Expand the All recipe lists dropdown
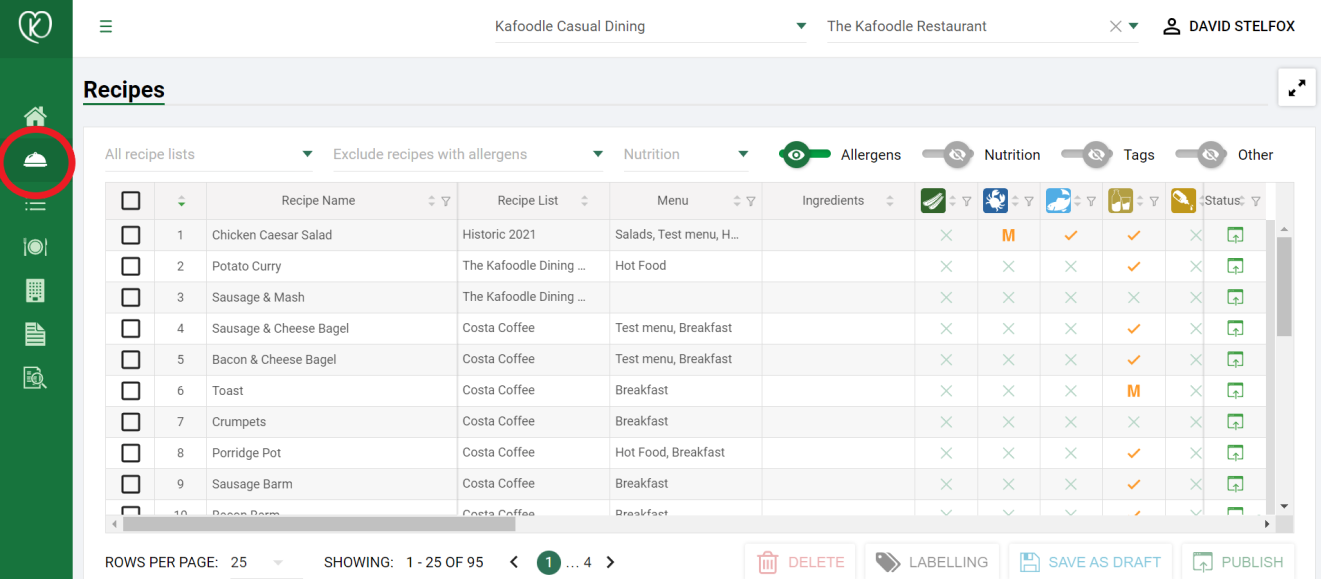 pyautogui.click(x=209, y=154)
